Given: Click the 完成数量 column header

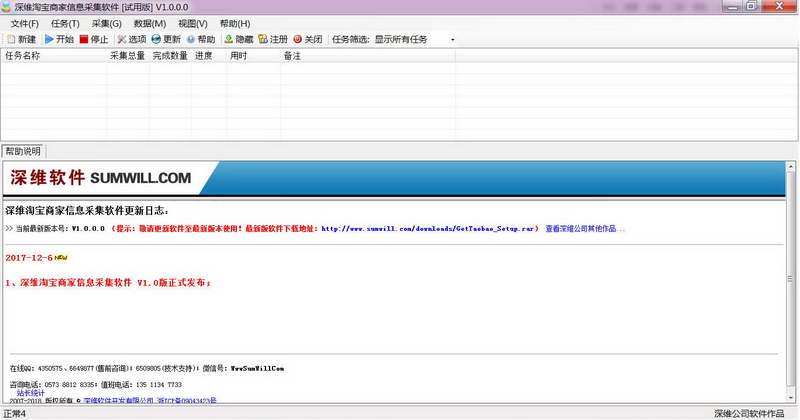Looking at the screenshot, I should pos(170,56).
